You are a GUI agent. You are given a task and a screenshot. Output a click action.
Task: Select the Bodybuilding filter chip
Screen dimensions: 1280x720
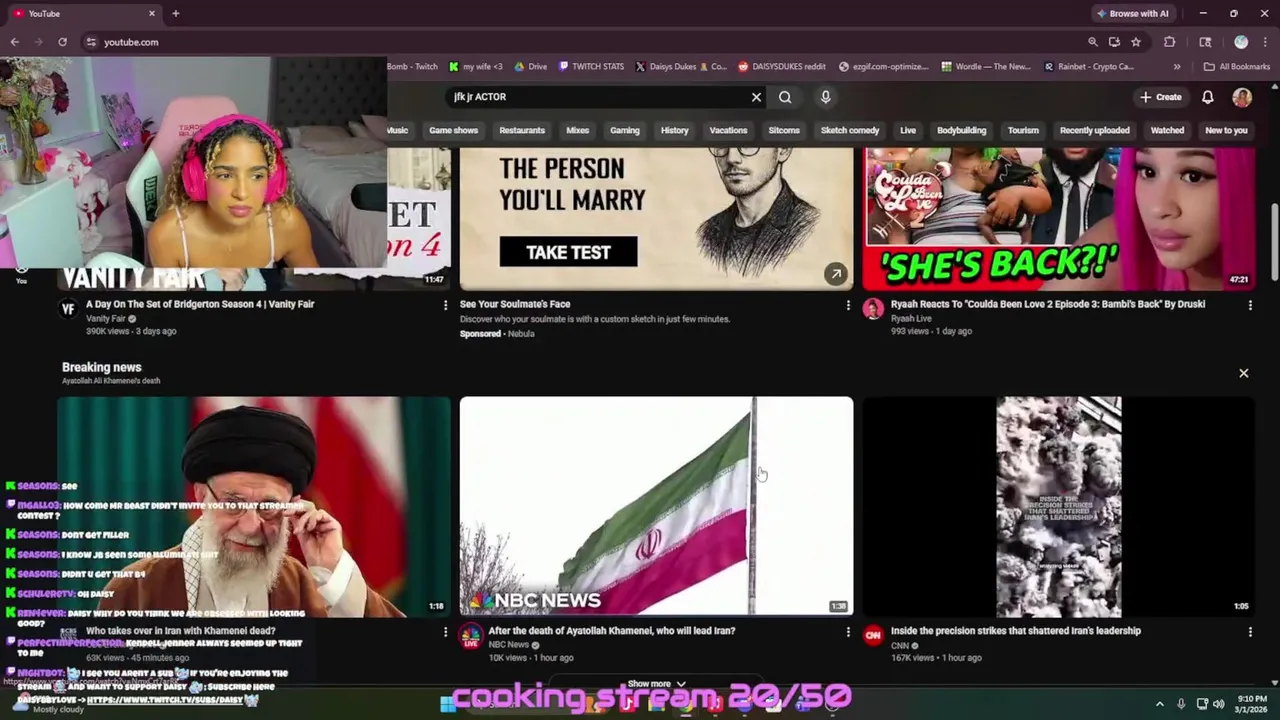pyautogui.click(x=961, y=130)
